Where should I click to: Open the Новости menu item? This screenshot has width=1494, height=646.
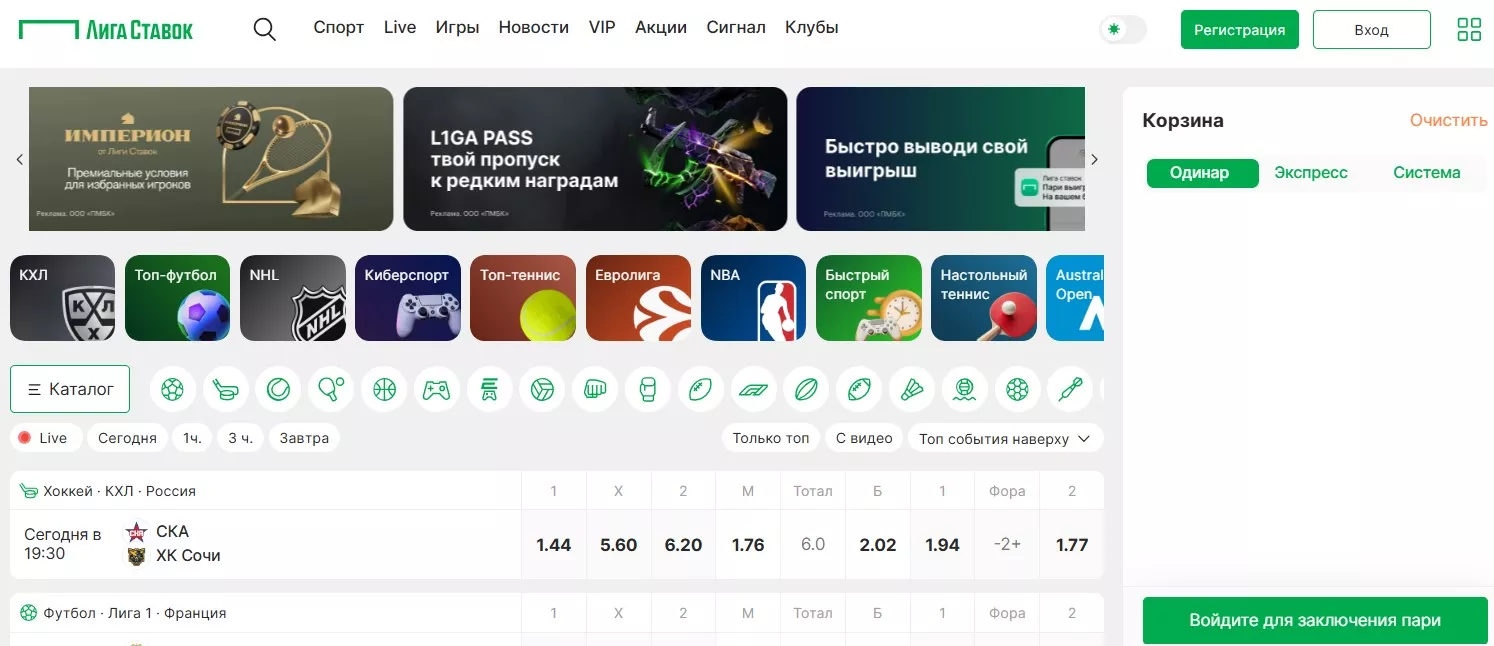(534, 28)
